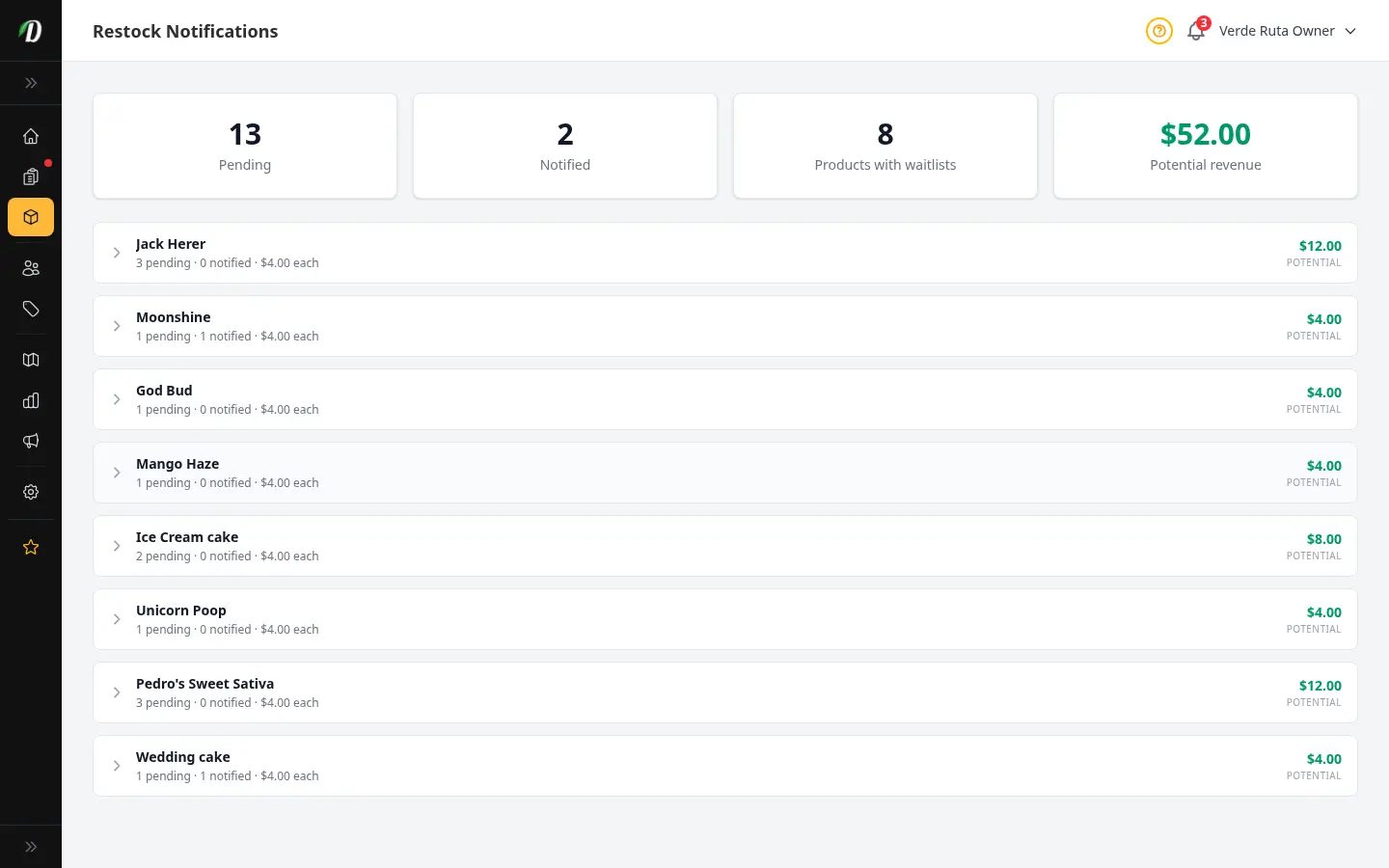
Task: Click '1 pending · 1 notified' under Wedding cake
Action: pyautogui.click(x=194, y=776)
